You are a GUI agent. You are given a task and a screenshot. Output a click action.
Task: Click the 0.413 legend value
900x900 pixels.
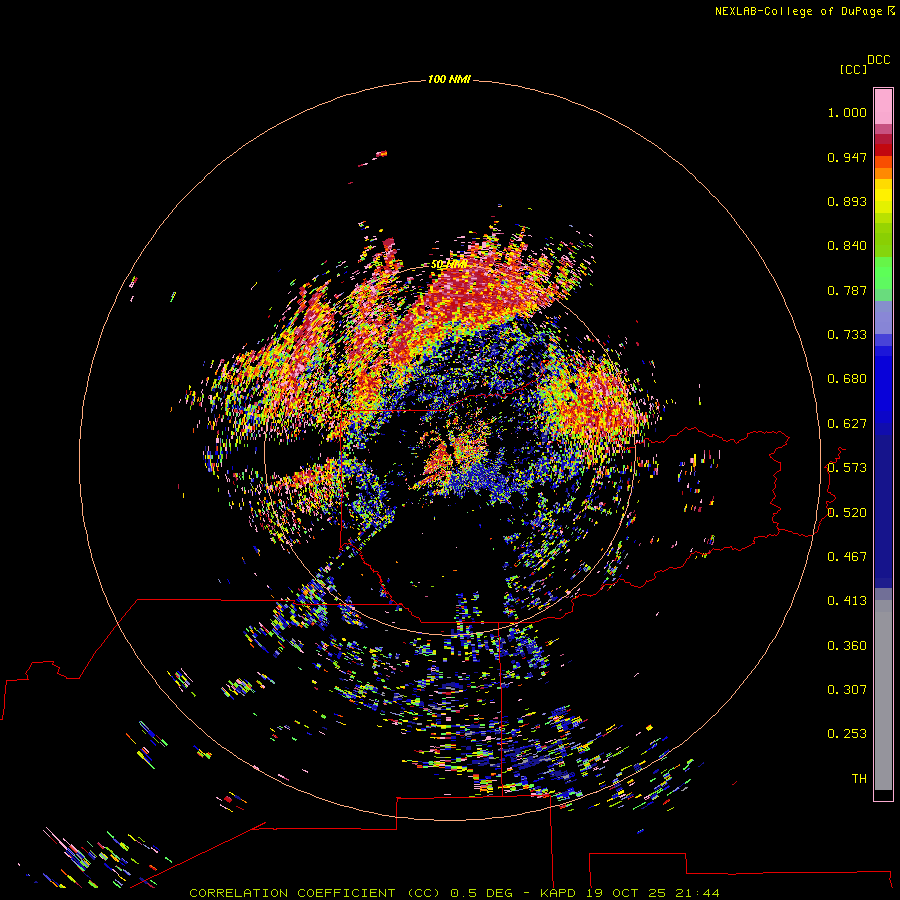[x=847, y=601]
